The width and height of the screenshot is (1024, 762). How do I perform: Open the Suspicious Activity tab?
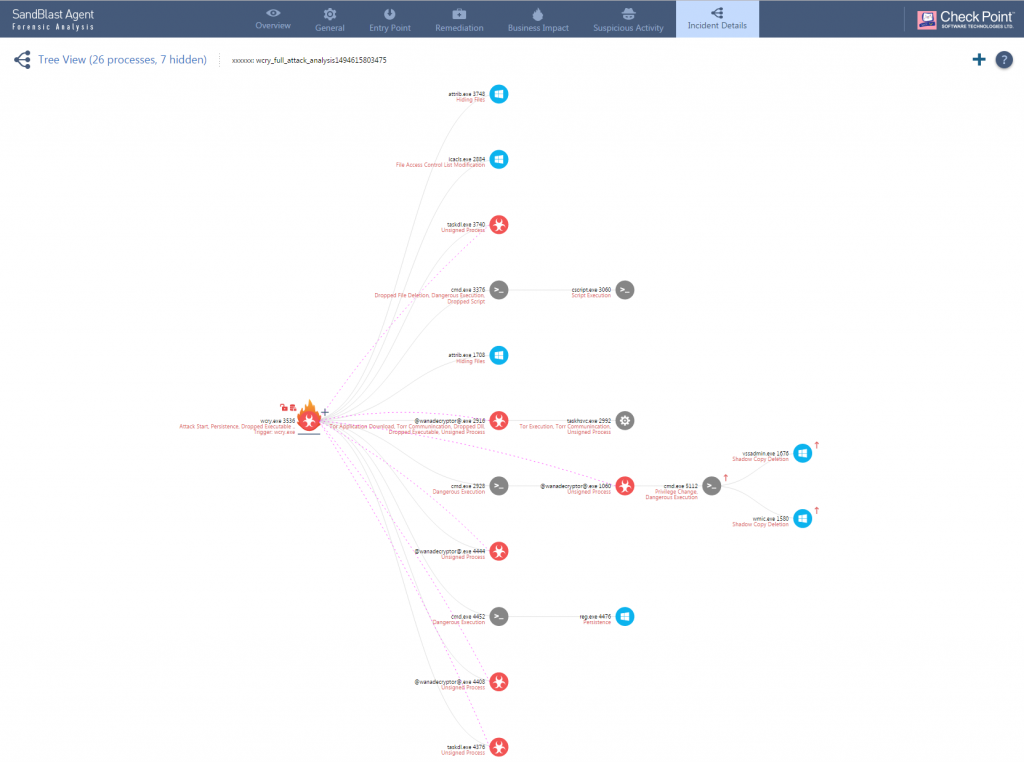tap(628, 19)
